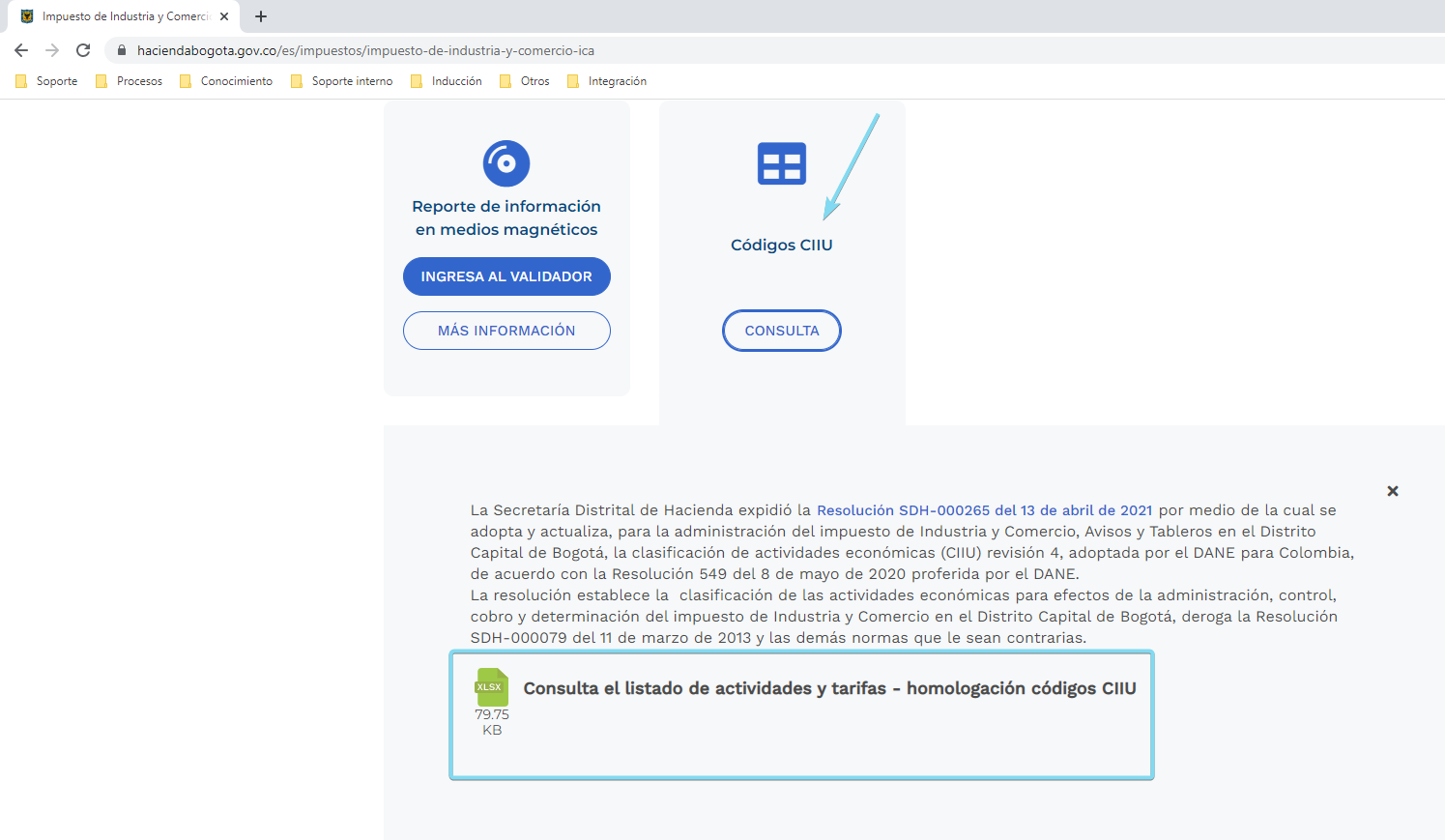Open Resolución SDH-000265 link

[984, 510]
